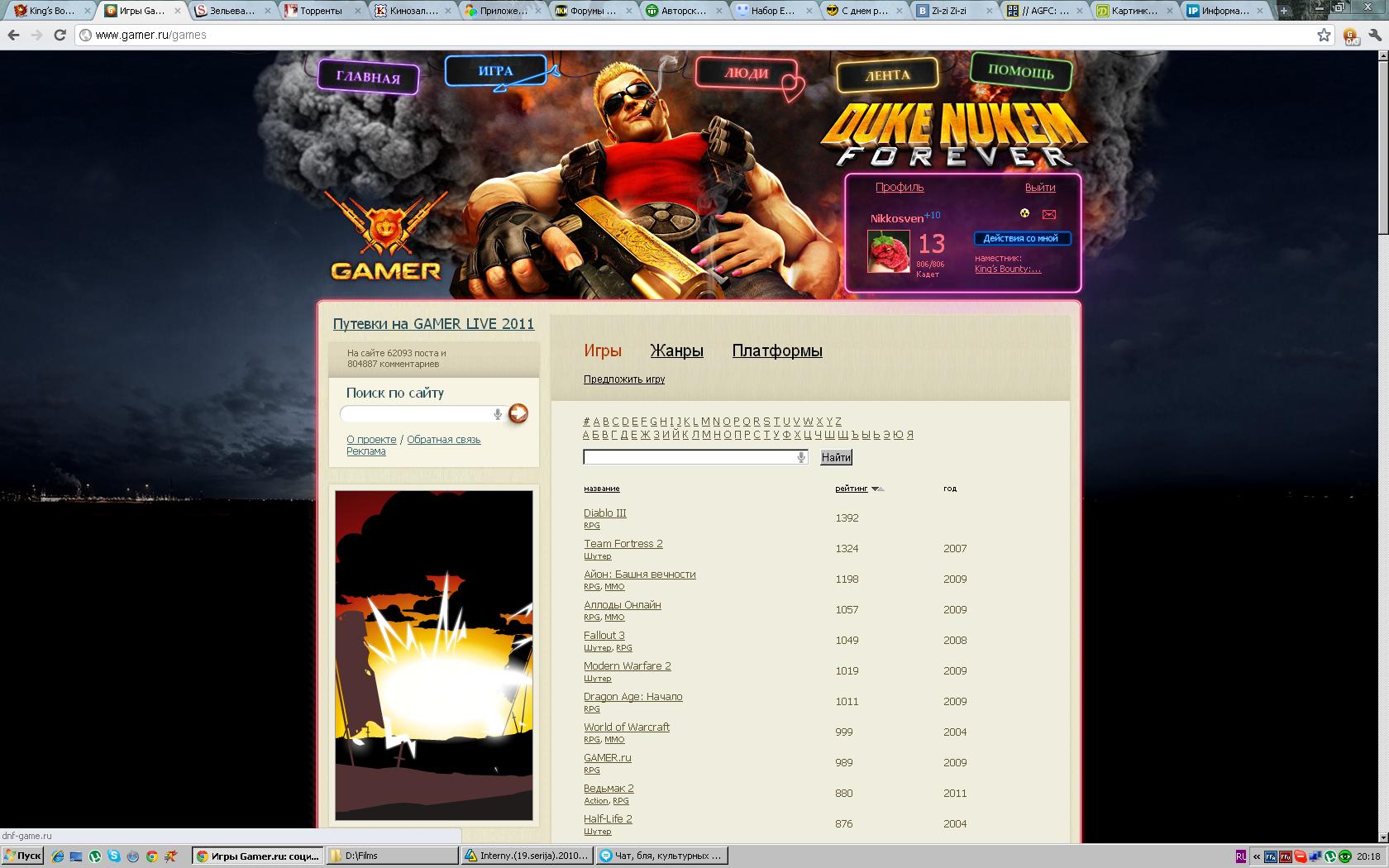Bookmark page with the star icon

[x=1324, y=35]
